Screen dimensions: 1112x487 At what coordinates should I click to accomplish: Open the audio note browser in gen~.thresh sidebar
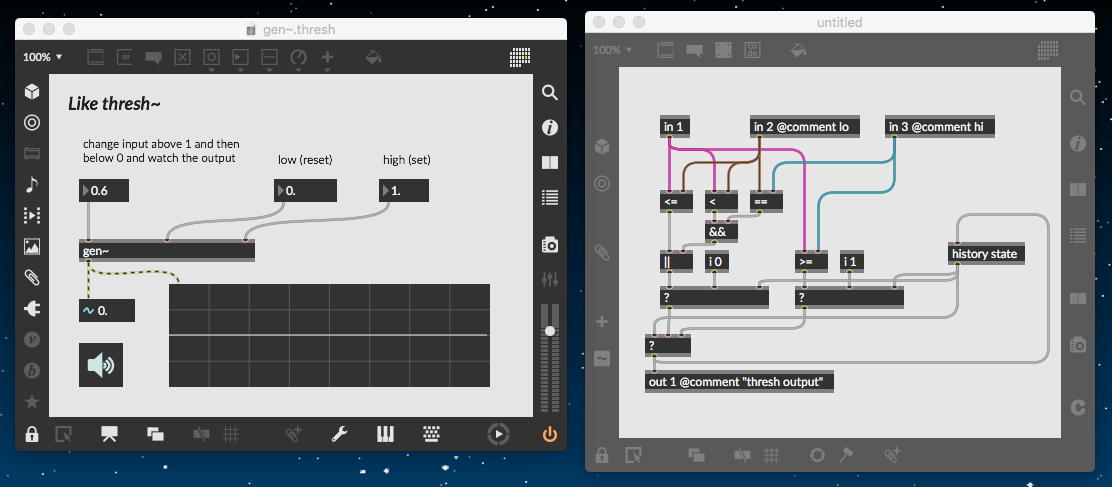point(32,185)
